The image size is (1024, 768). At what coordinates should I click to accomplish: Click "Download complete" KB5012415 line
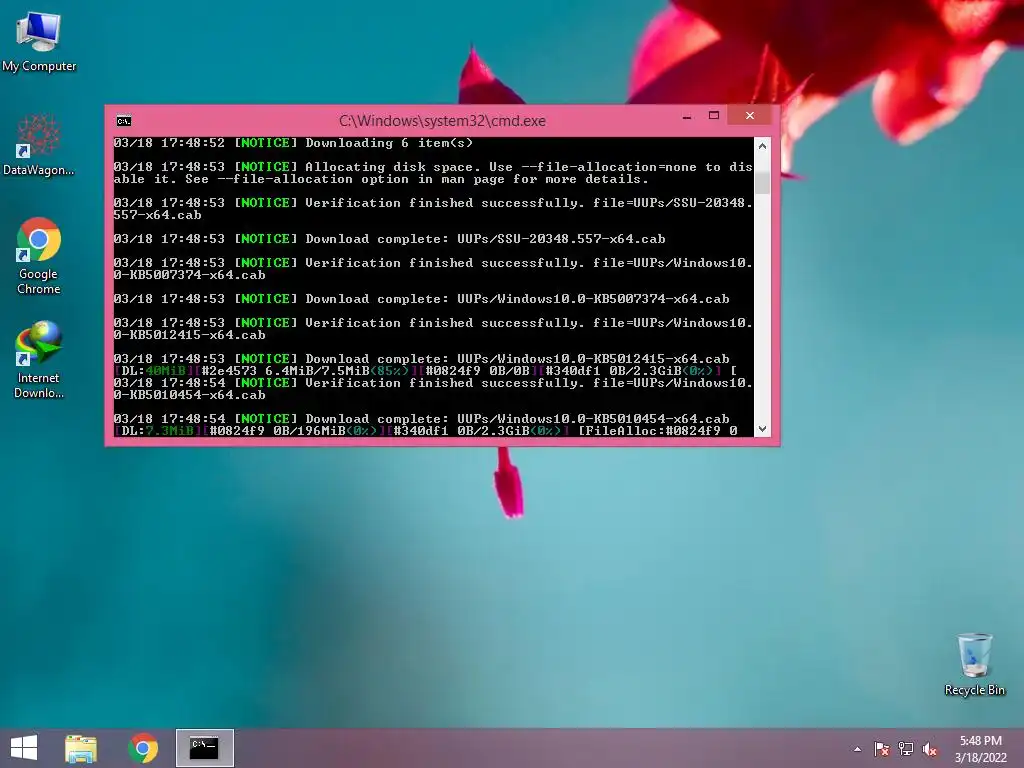click(421, 359)
